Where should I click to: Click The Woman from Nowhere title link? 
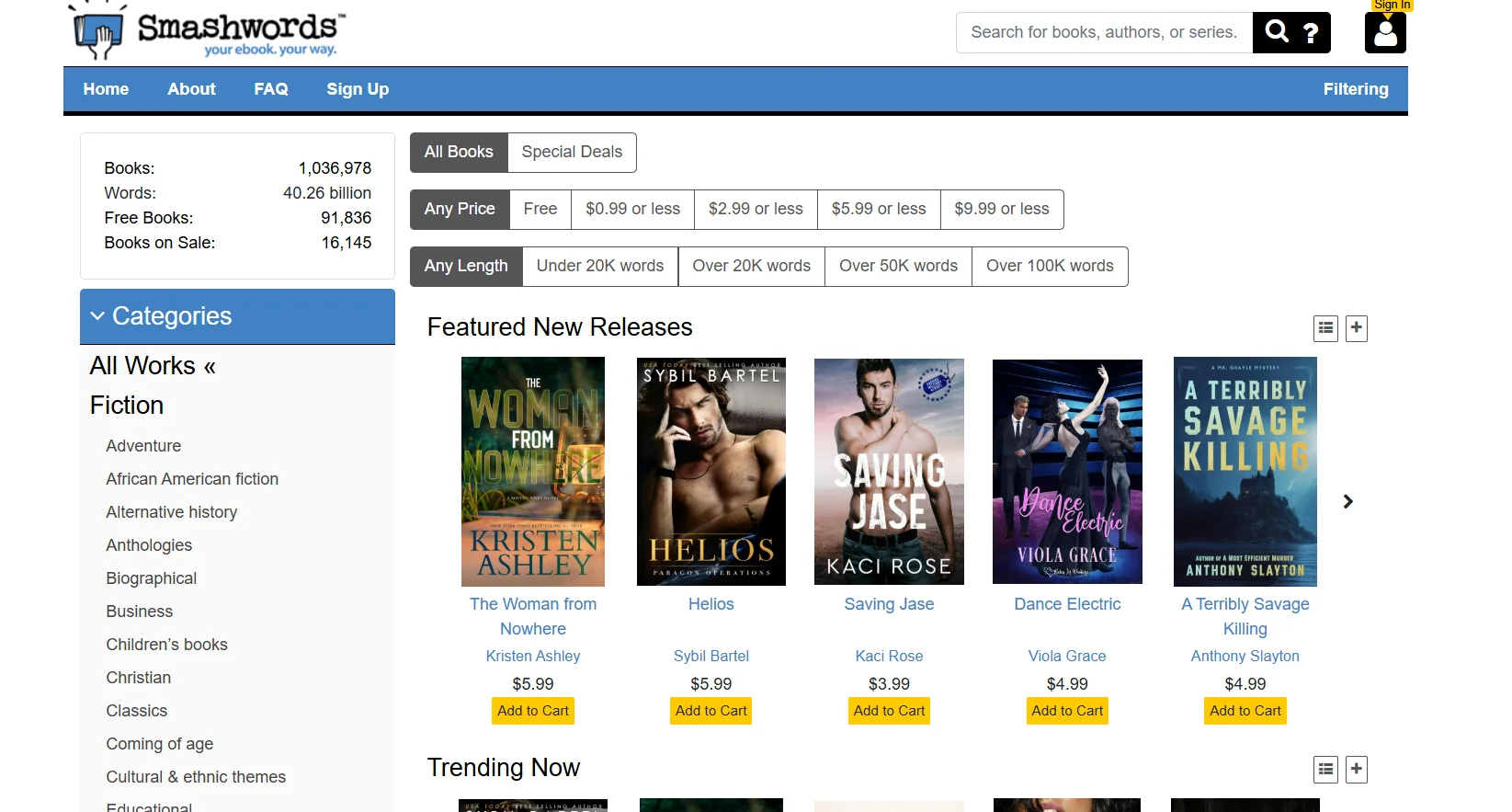coord(533,617)
